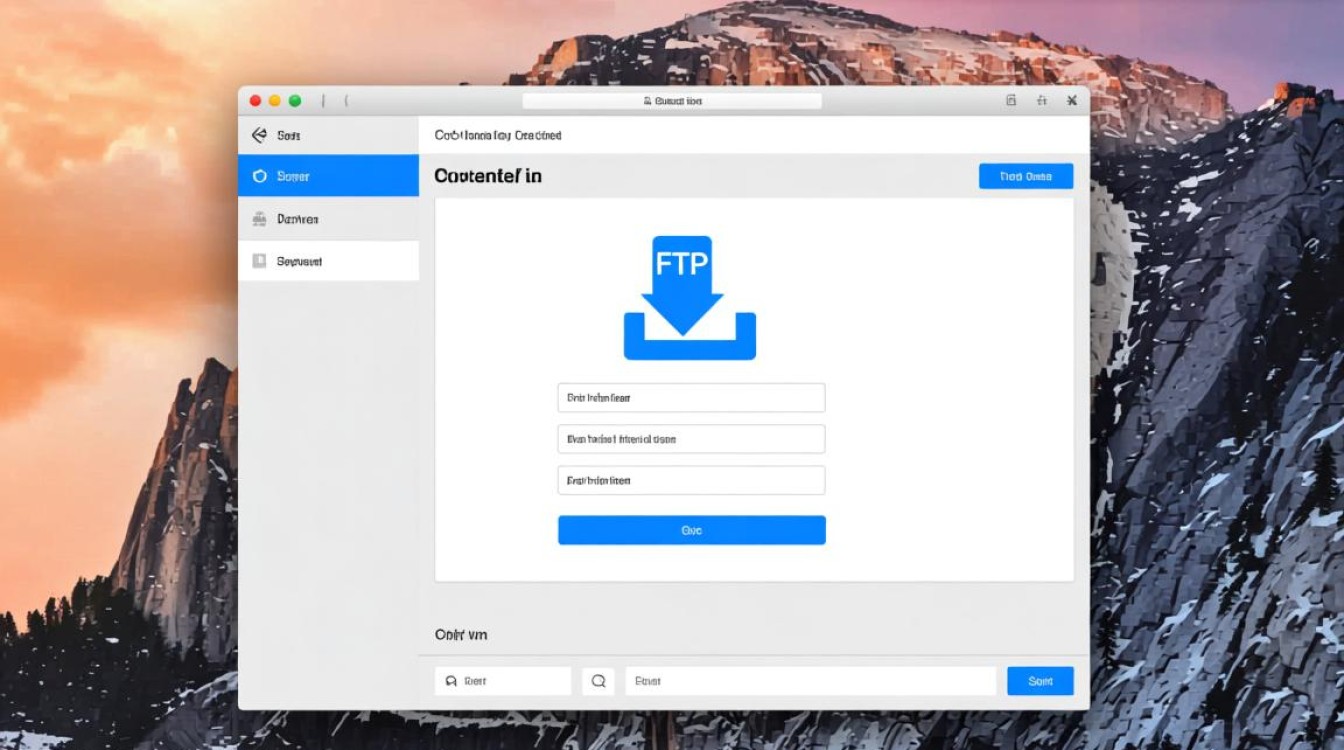Image resolution: width=1344 pixels, height=750 pixels.
Task: Click the small field with the headset icon
Action: [x=503, y=681]
